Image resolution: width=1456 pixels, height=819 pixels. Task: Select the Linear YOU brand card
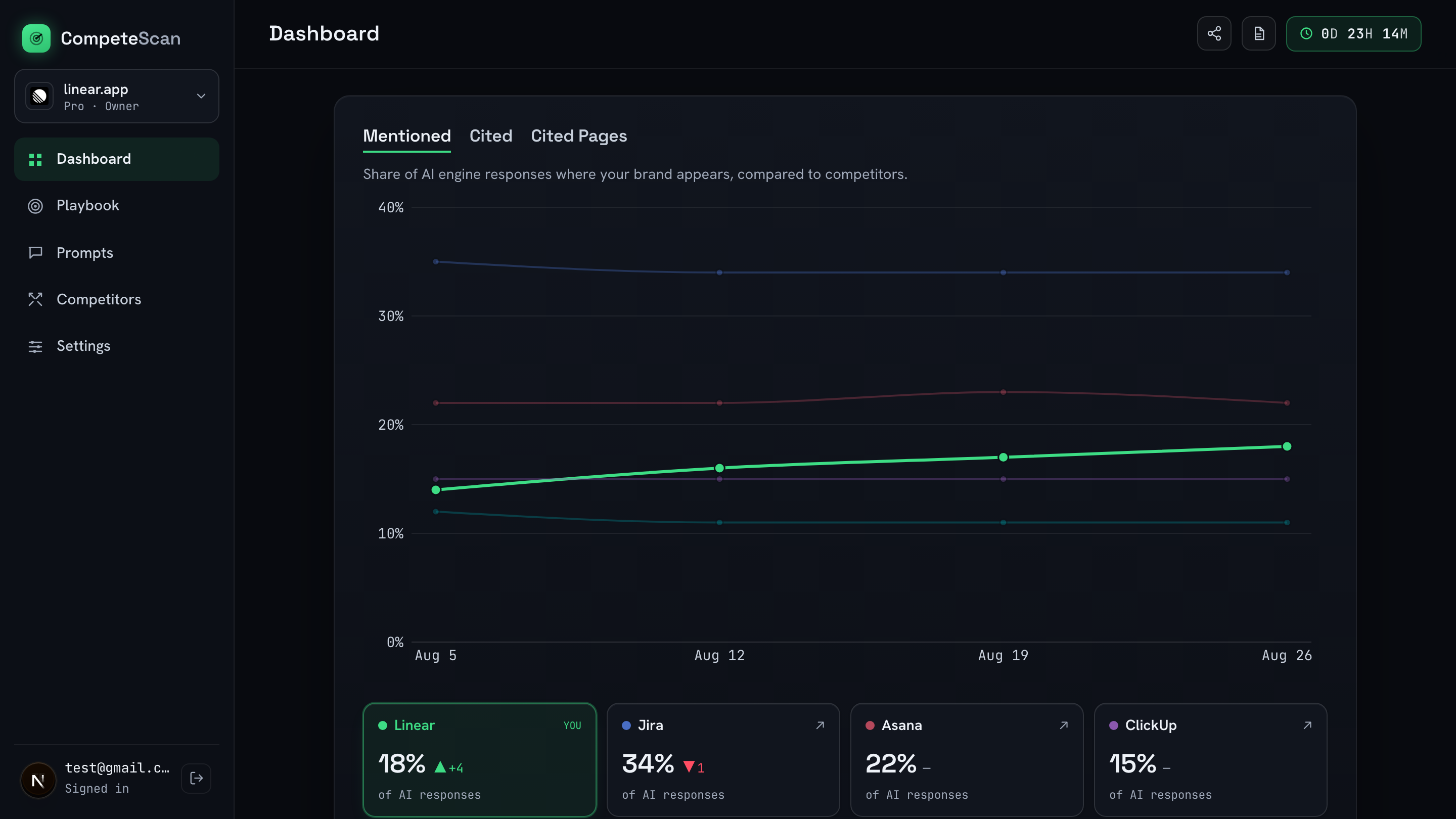[480, 760]
